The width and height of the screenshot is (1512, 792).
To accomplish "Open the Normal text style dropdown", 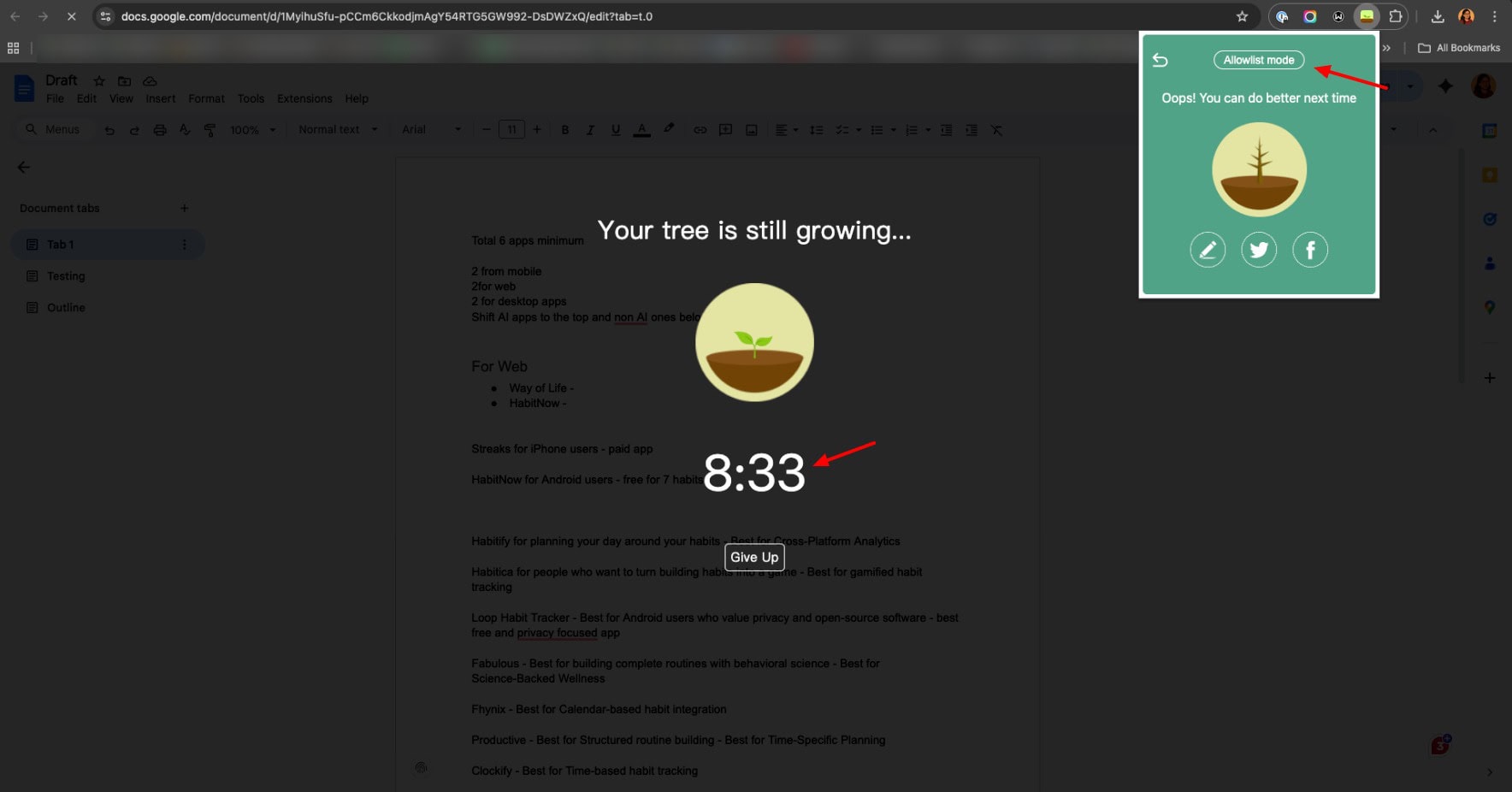I will click(x=337, y=130).
